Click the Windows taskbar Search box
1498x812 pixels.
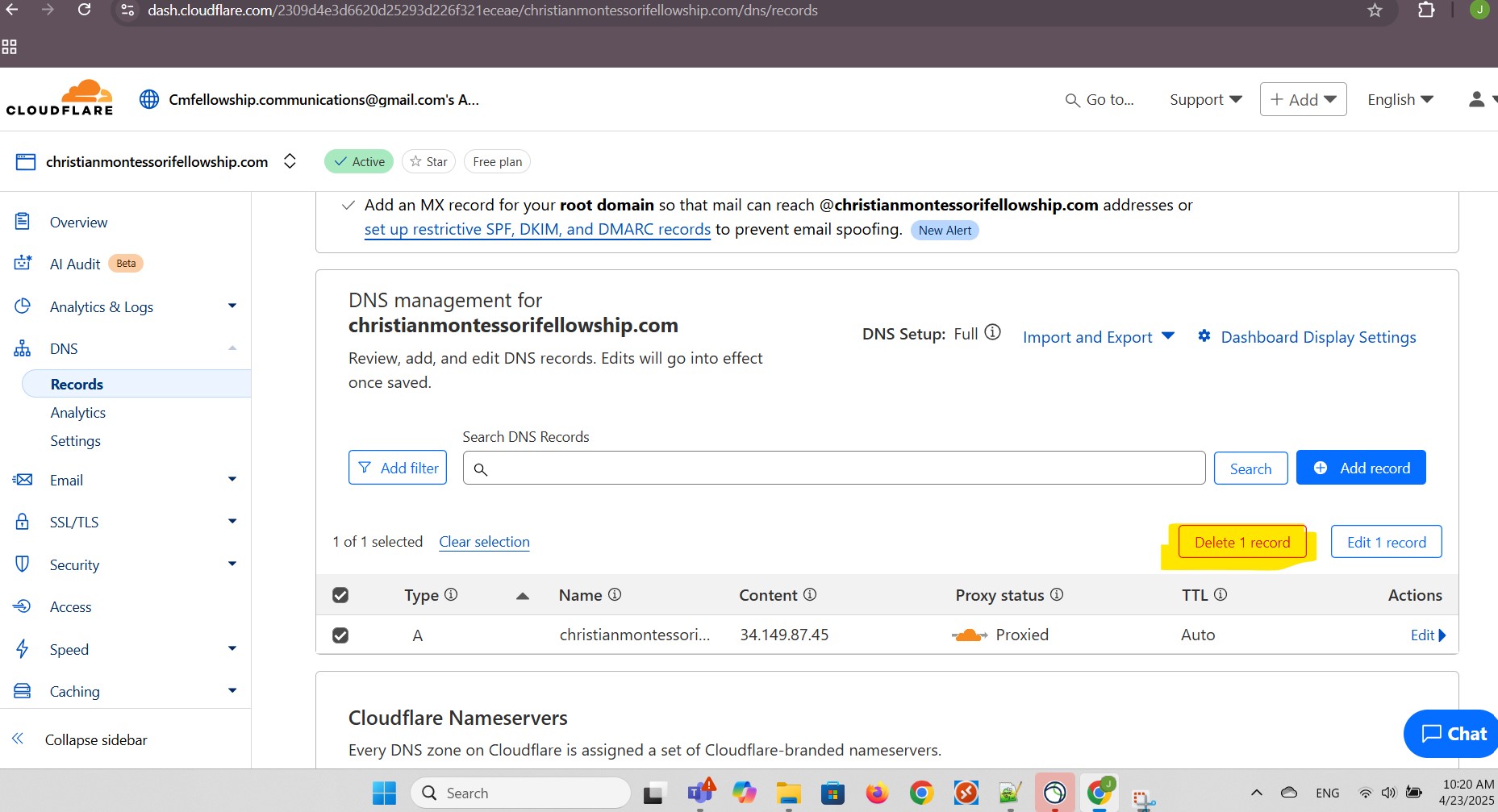pyautogui.click(x=520, y=793)
